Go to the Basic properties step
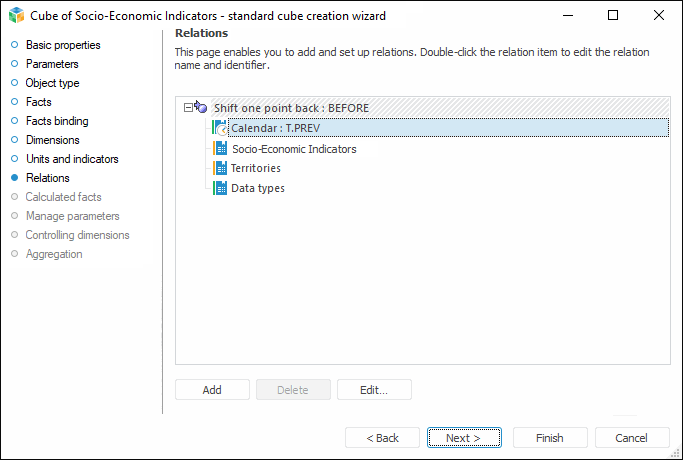The image size is (691, 460). [62, 45]
